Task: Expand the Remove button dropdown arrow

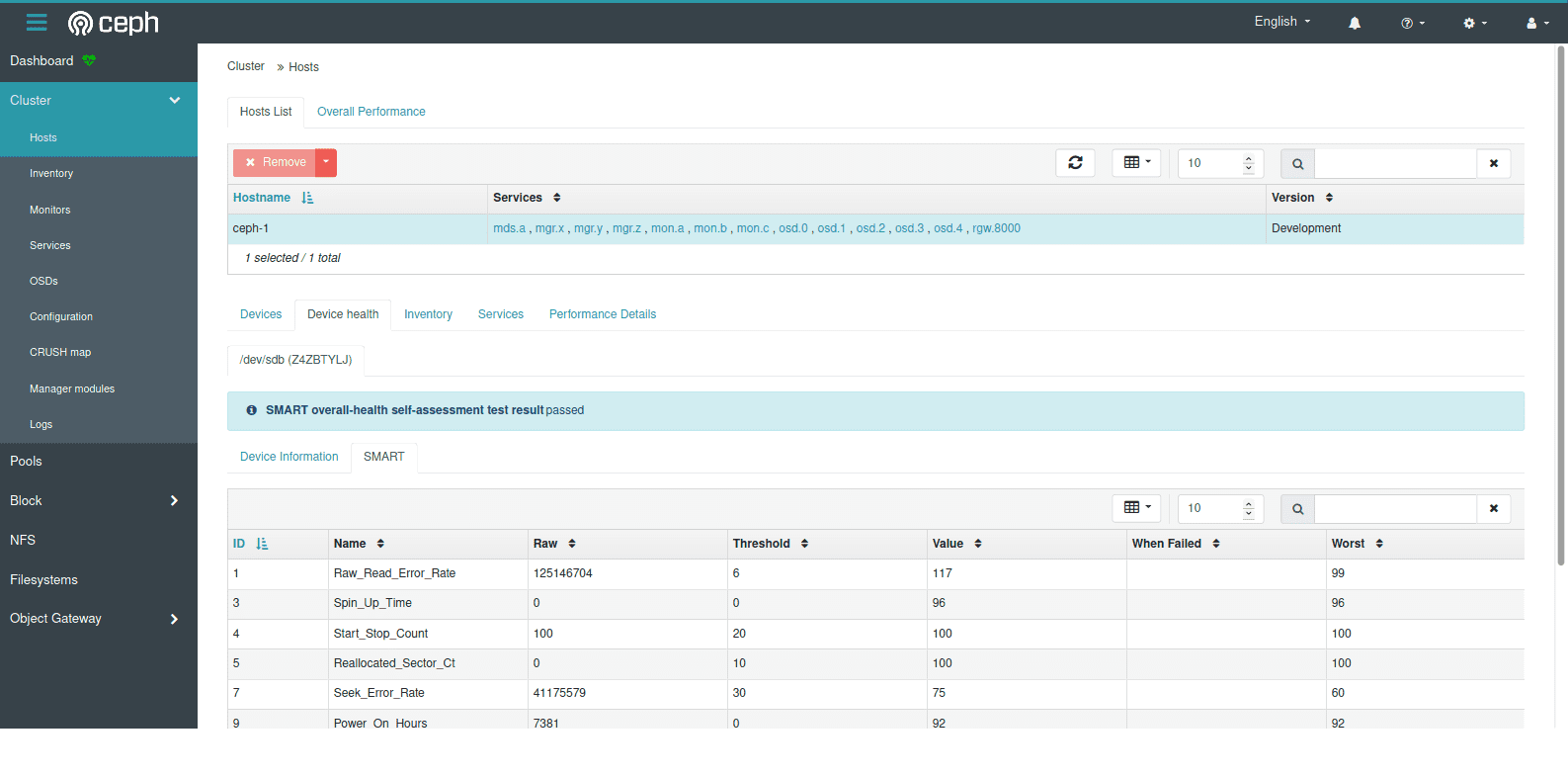Action: point(326,162)
